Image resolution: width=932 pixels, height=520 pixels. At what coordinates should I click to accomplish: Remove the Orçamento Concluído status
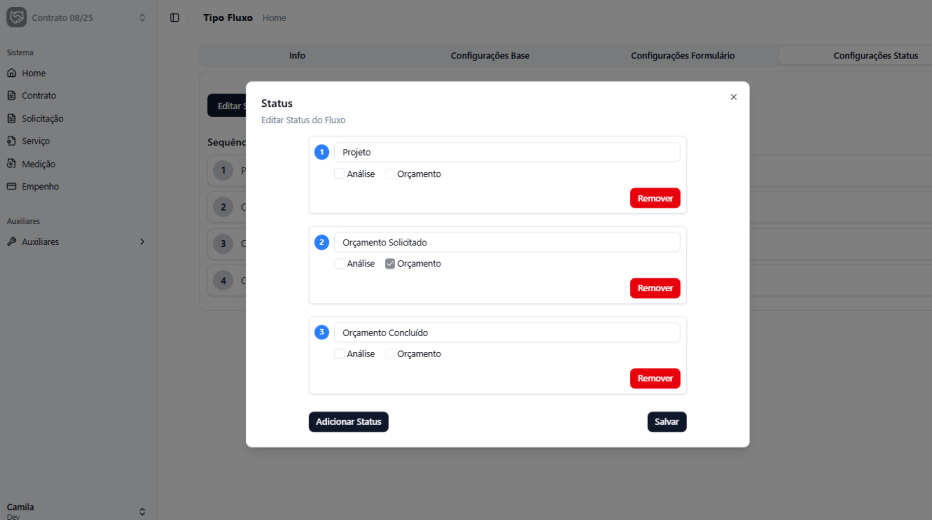click(655, 379)
